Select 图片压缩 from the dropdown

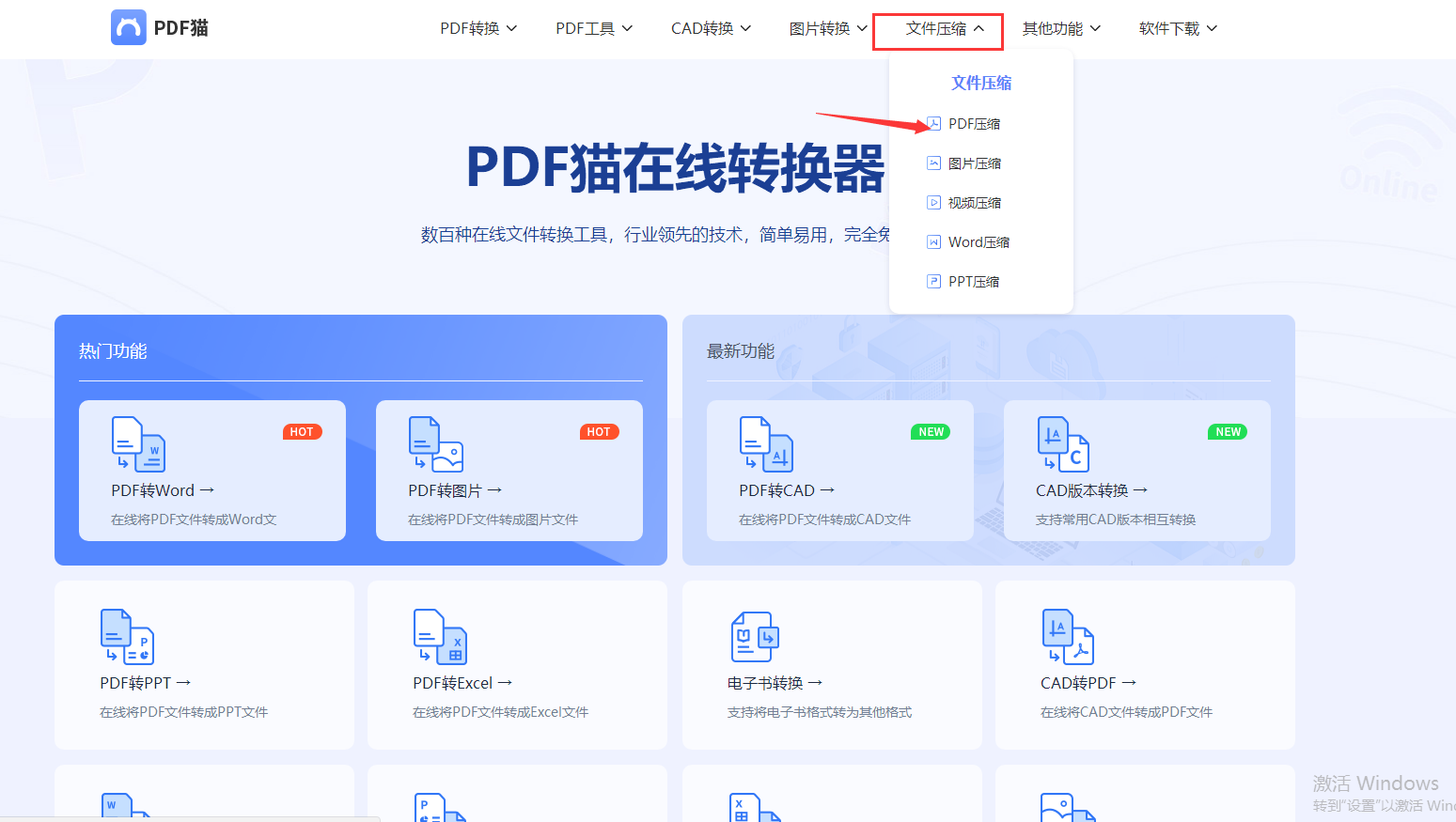975,163
